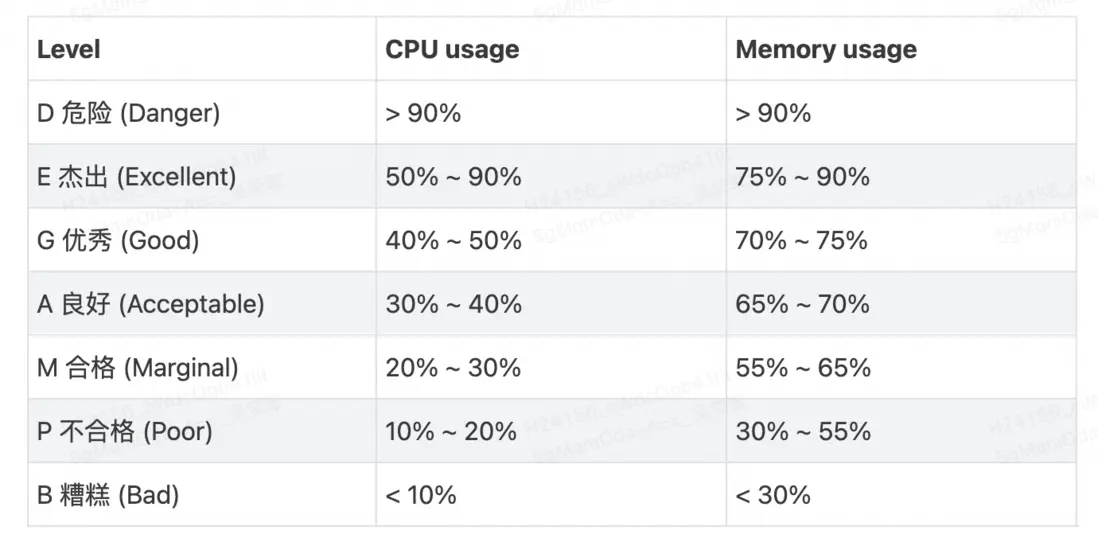Click the 75% ~ 90% Memory usage cell

coord(802,177)
